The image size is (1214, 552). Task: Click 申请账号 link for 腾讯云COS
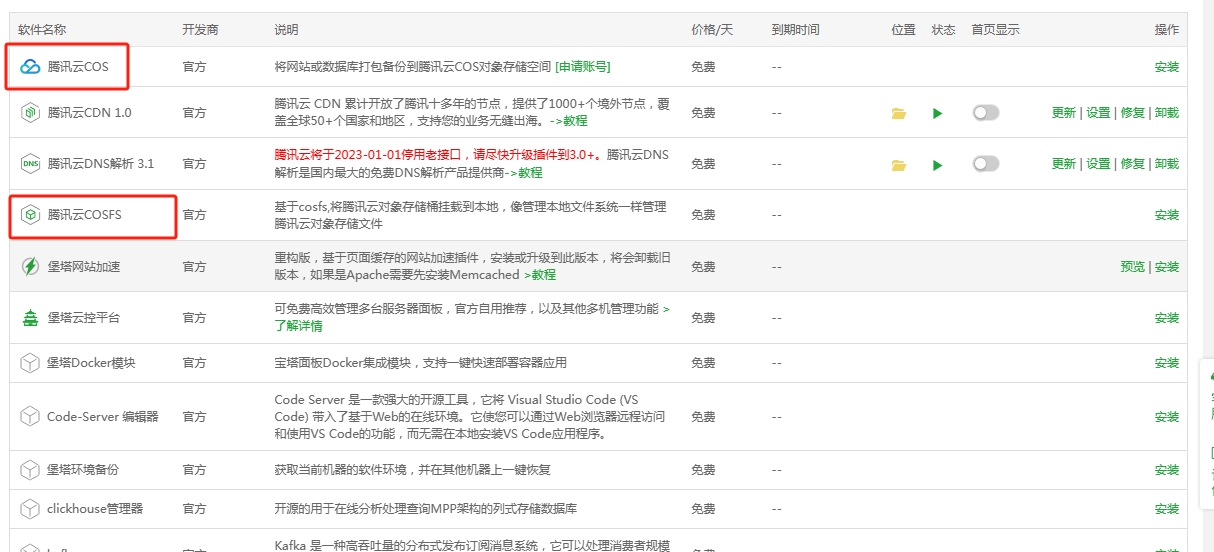point(583,67)
